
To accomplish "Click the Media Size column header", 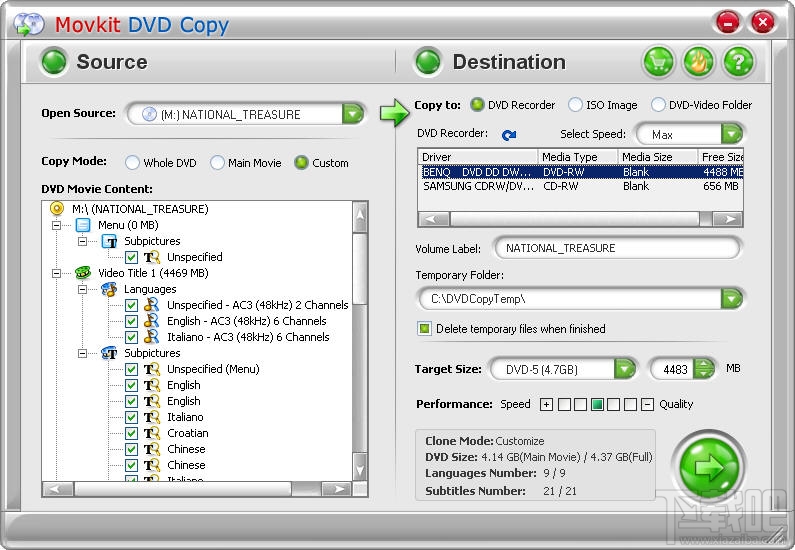I will point(658,157).
